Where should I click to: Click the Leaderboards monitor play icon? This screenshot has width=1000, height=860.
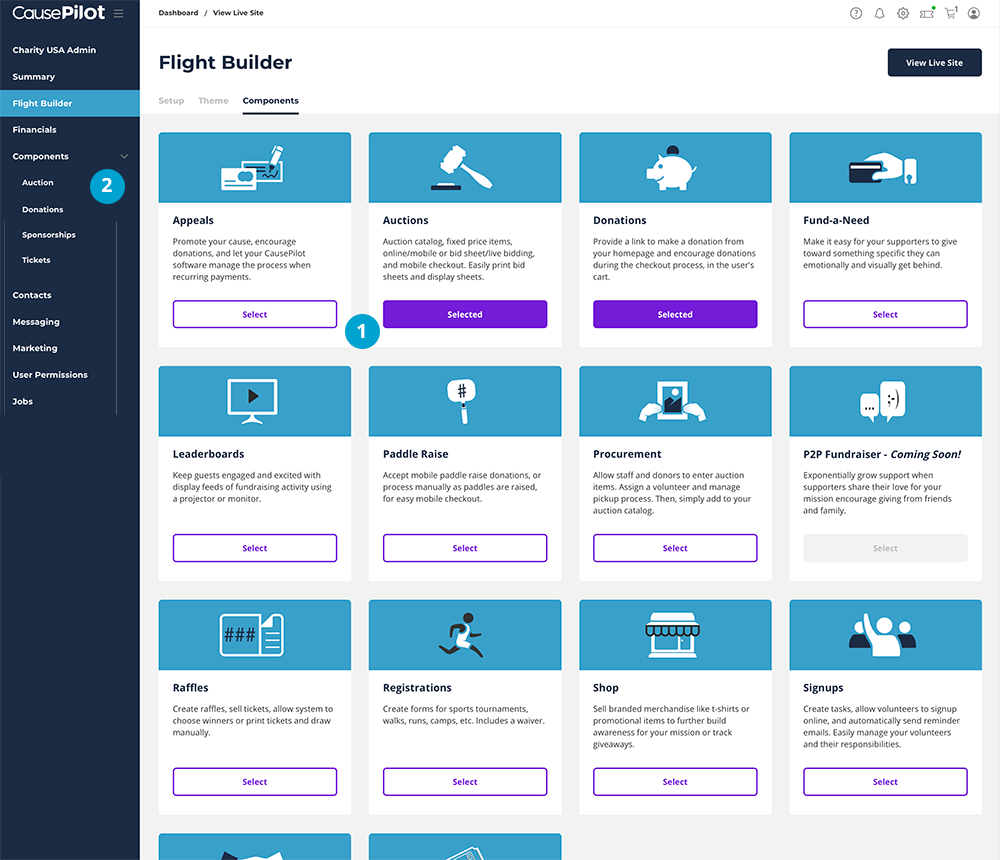point(253,401)
